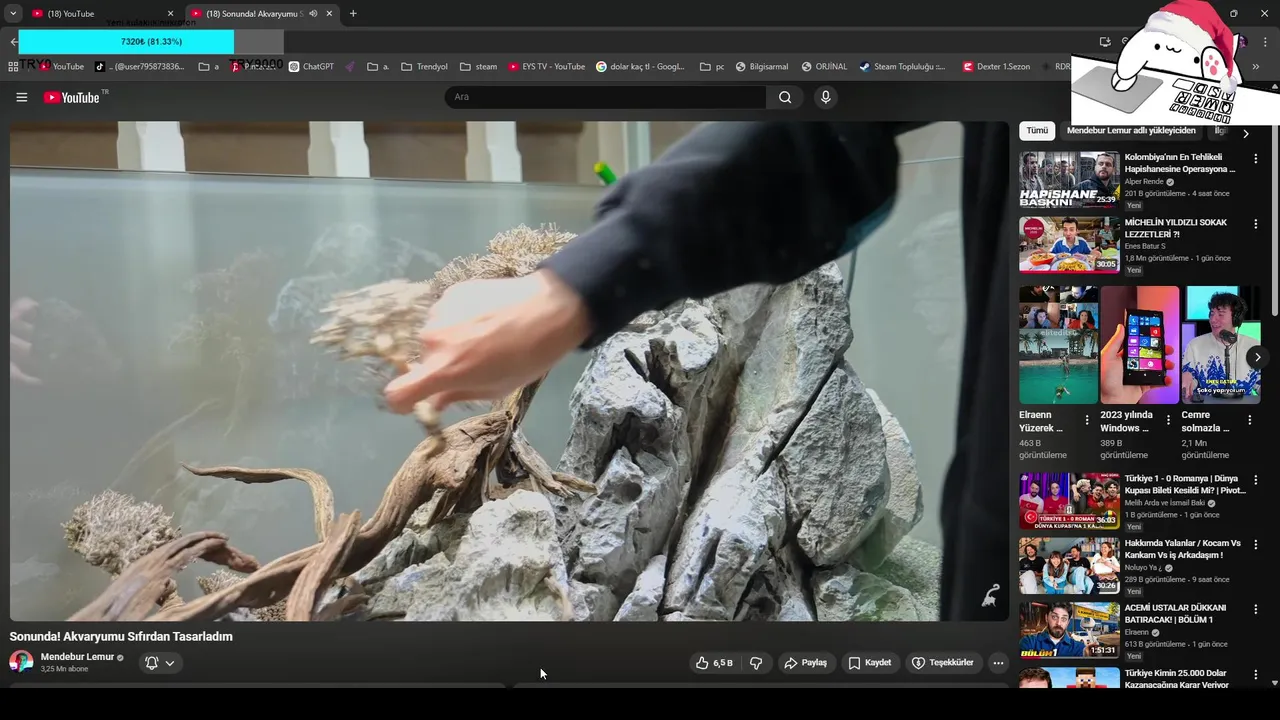Open the ACEMİ USTALAR BÖLÜM 1 thumbnail
The width and height of the screenshot is (1280, 720).
tap(1069, 629)
